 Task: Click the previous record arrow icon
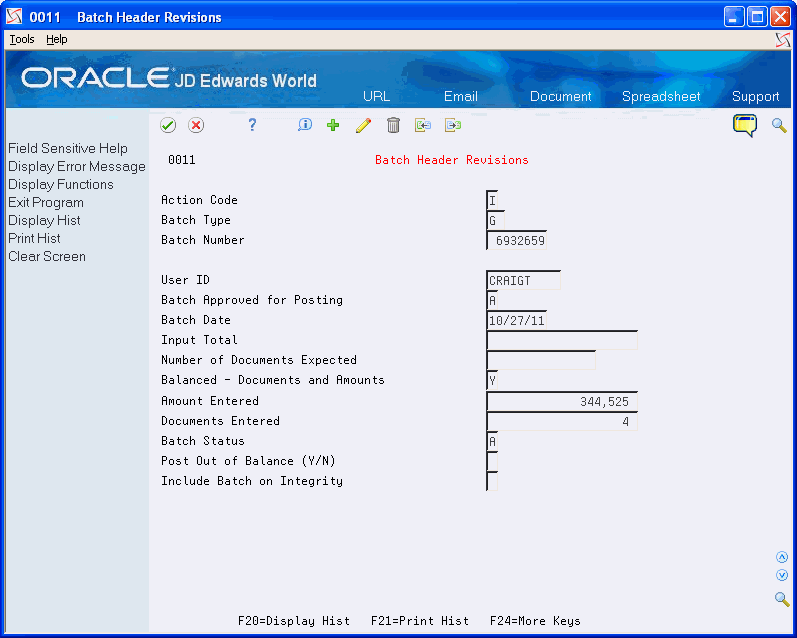[x=422, y=125]
